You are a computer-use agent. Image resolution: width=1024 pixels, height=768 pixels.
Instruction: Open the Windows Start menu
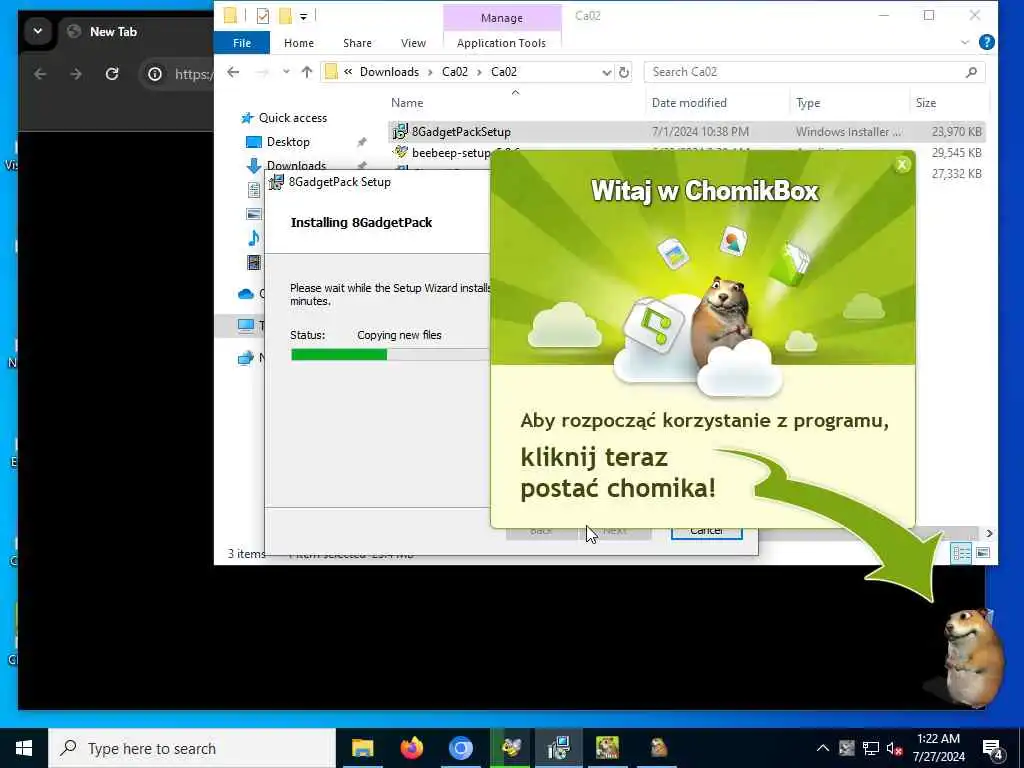(24, 748)
